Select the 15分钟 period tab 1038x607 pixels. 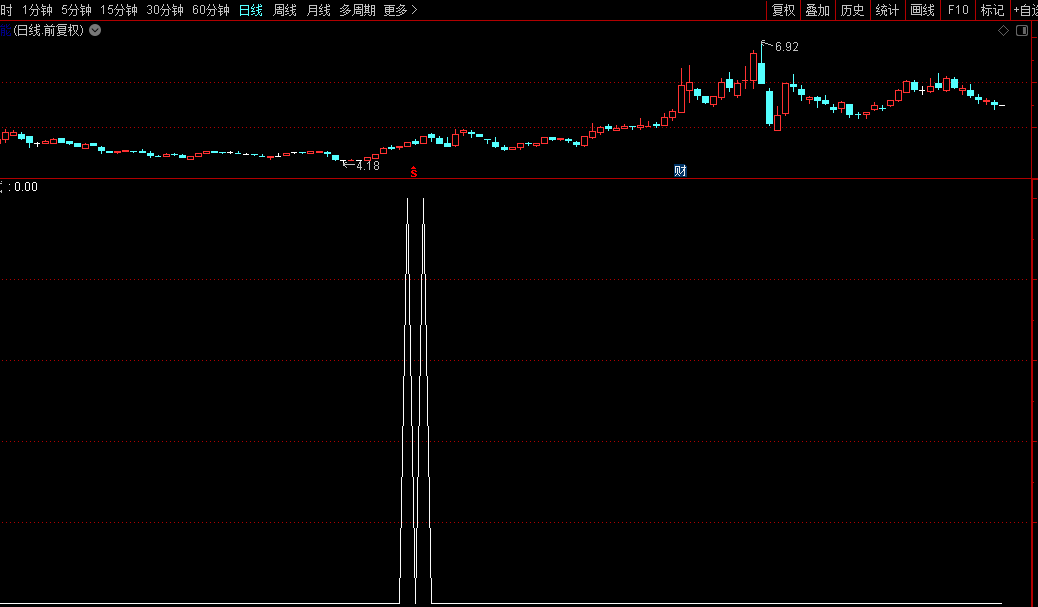pos(119,10)
